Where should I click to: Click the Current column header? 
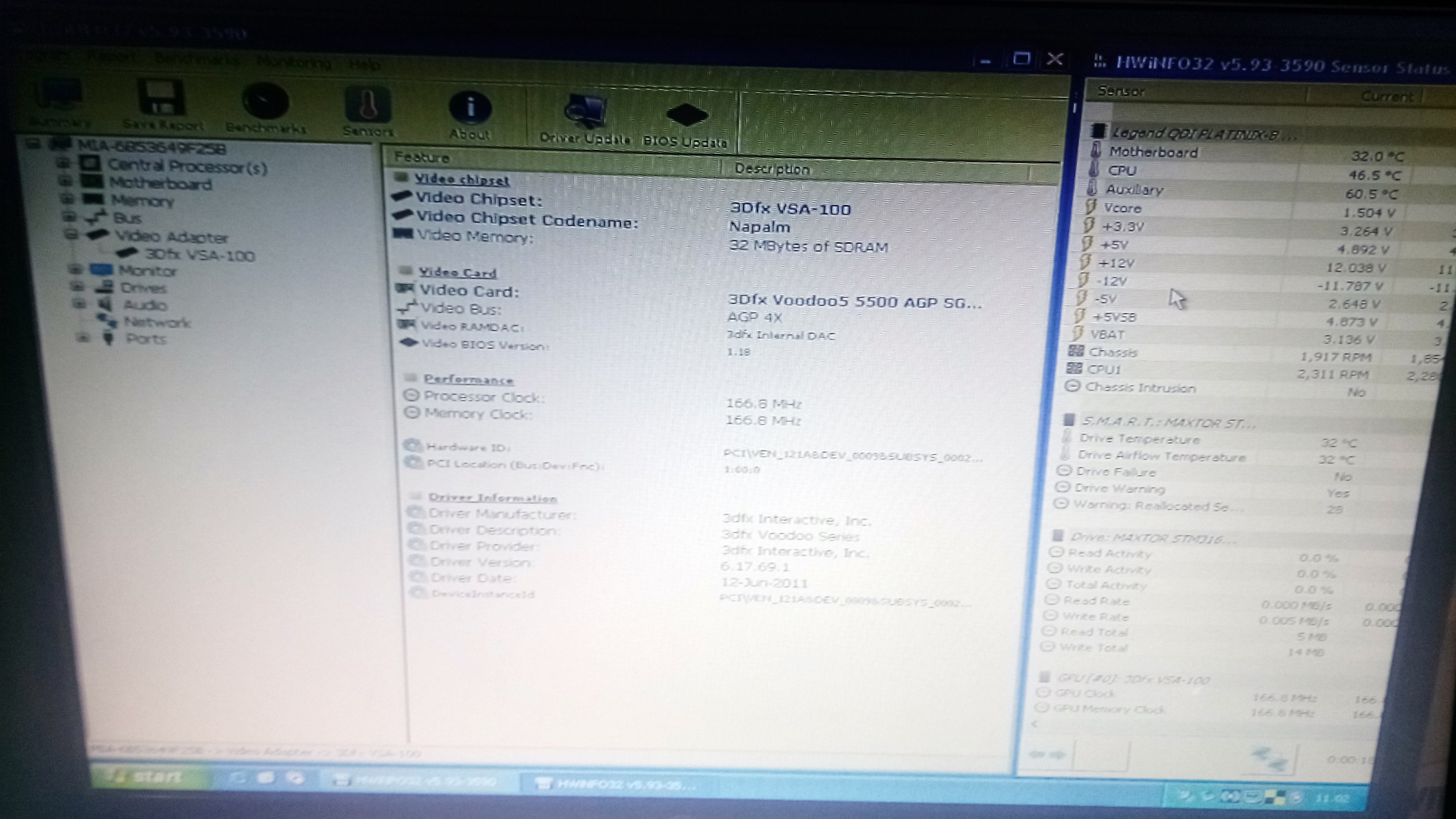pos(1387,97)
